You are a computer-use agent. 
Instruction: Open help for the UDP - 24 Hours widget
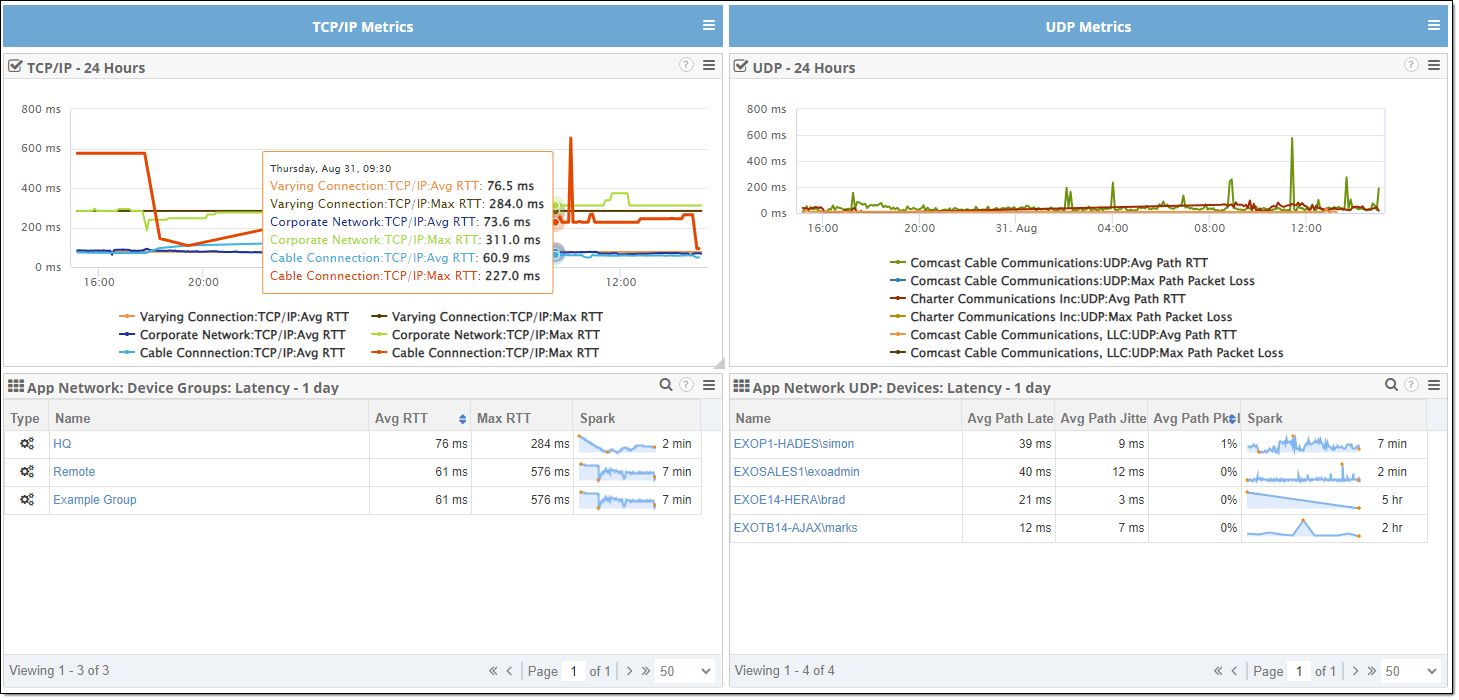(x=1411, y=65)
